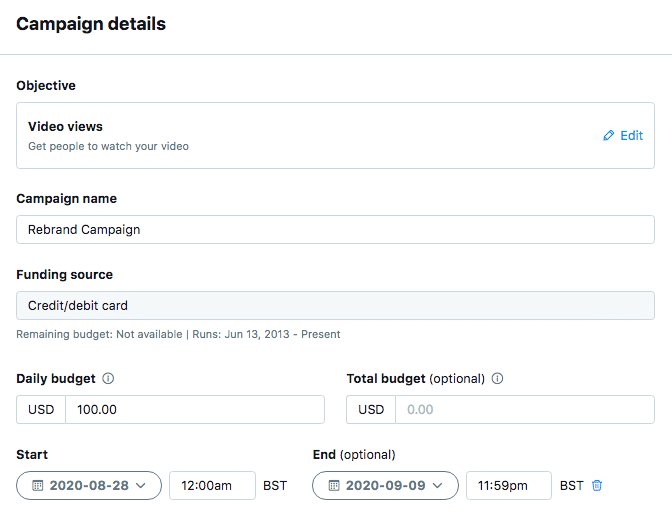Click the USD label in Total budget
The image size is (672, 517).
371,409
